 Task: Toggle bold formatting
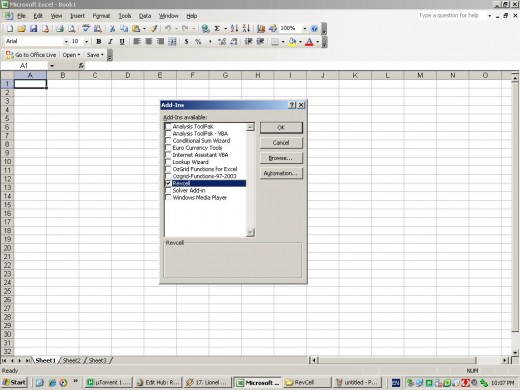99,42
